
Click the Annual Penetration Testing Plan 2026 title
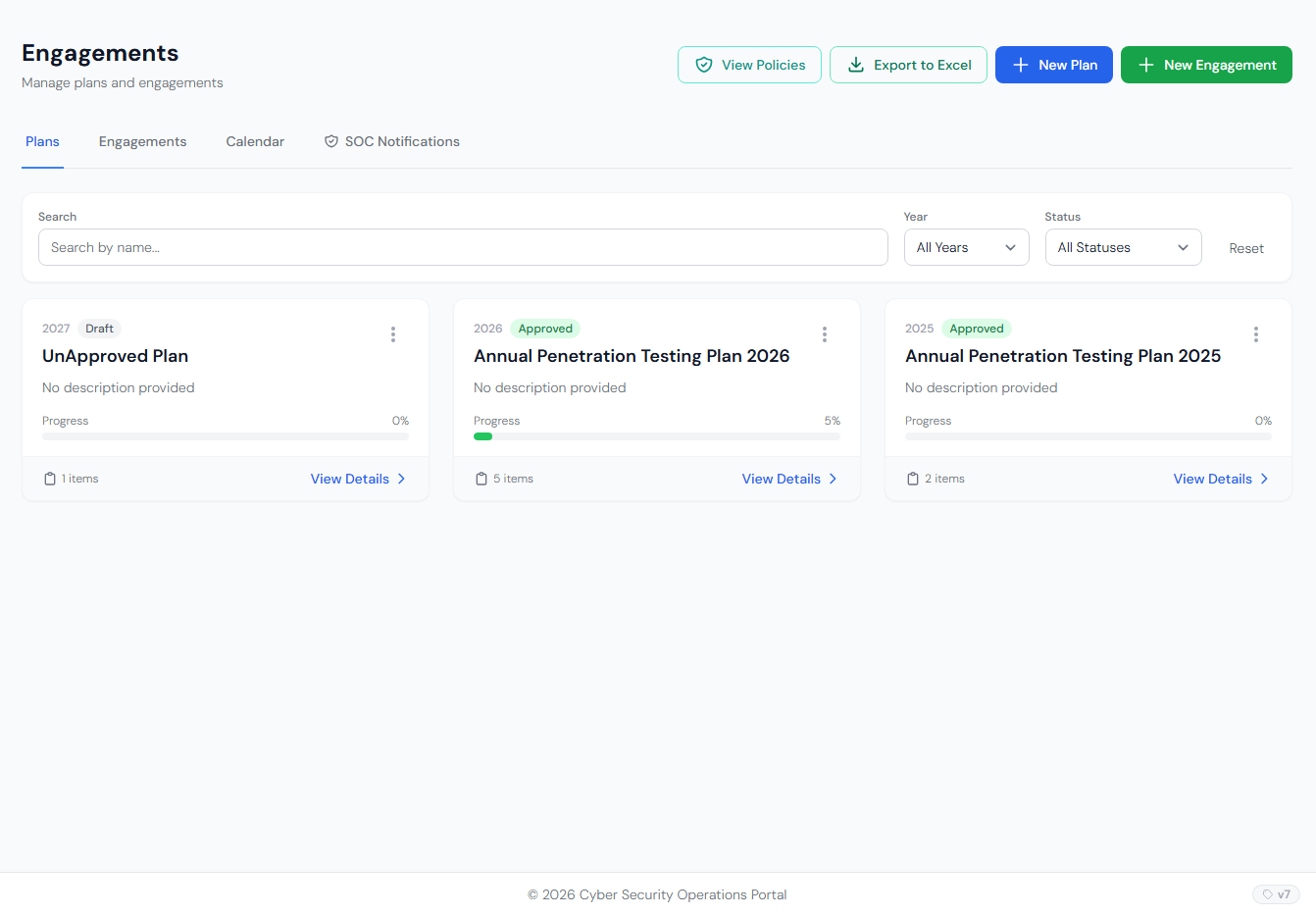632,356
